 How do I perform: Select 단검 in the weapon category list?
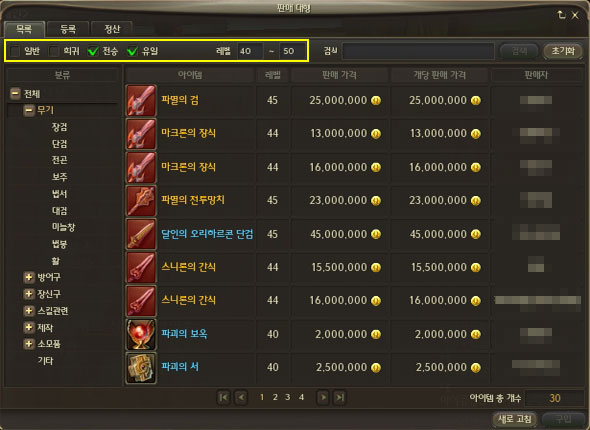tap(59, 143)
